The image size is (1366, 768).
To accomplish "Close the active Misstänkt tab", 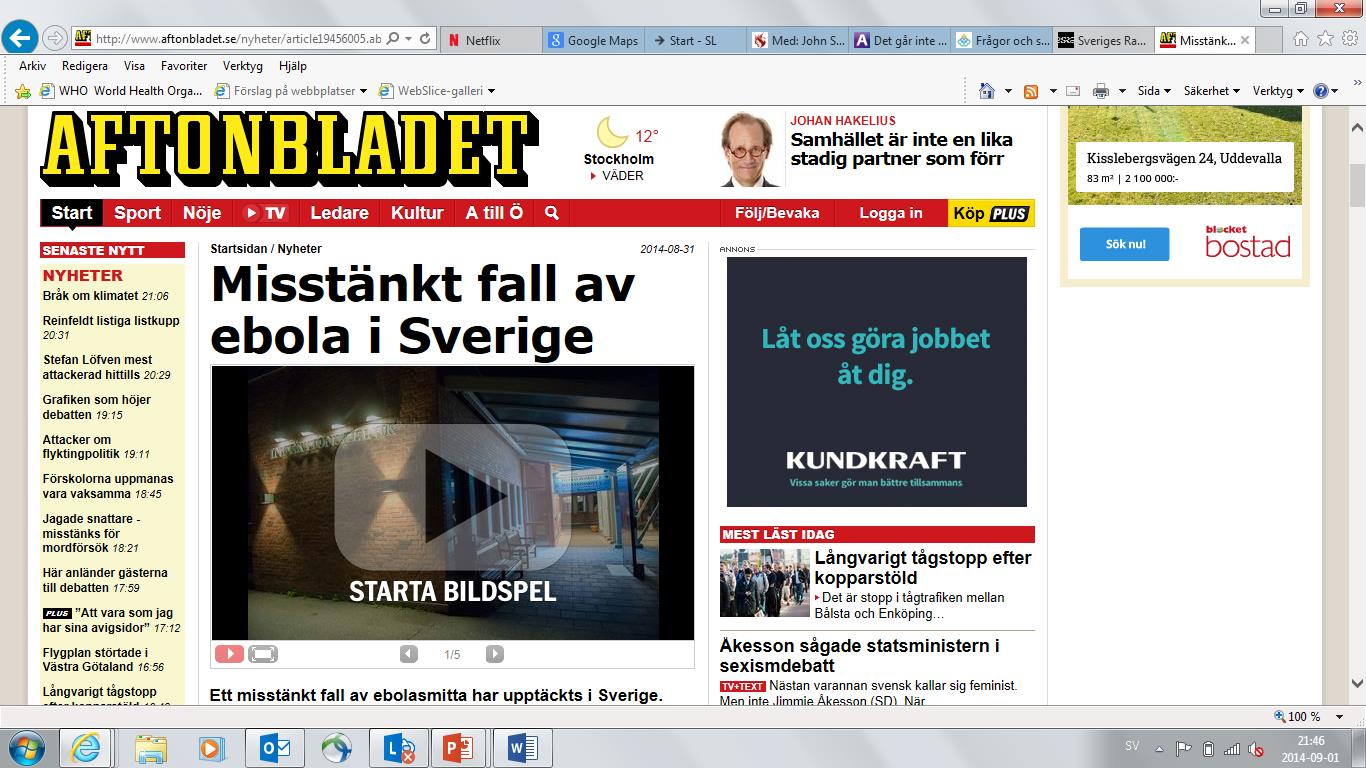I will click(1245, 40).
